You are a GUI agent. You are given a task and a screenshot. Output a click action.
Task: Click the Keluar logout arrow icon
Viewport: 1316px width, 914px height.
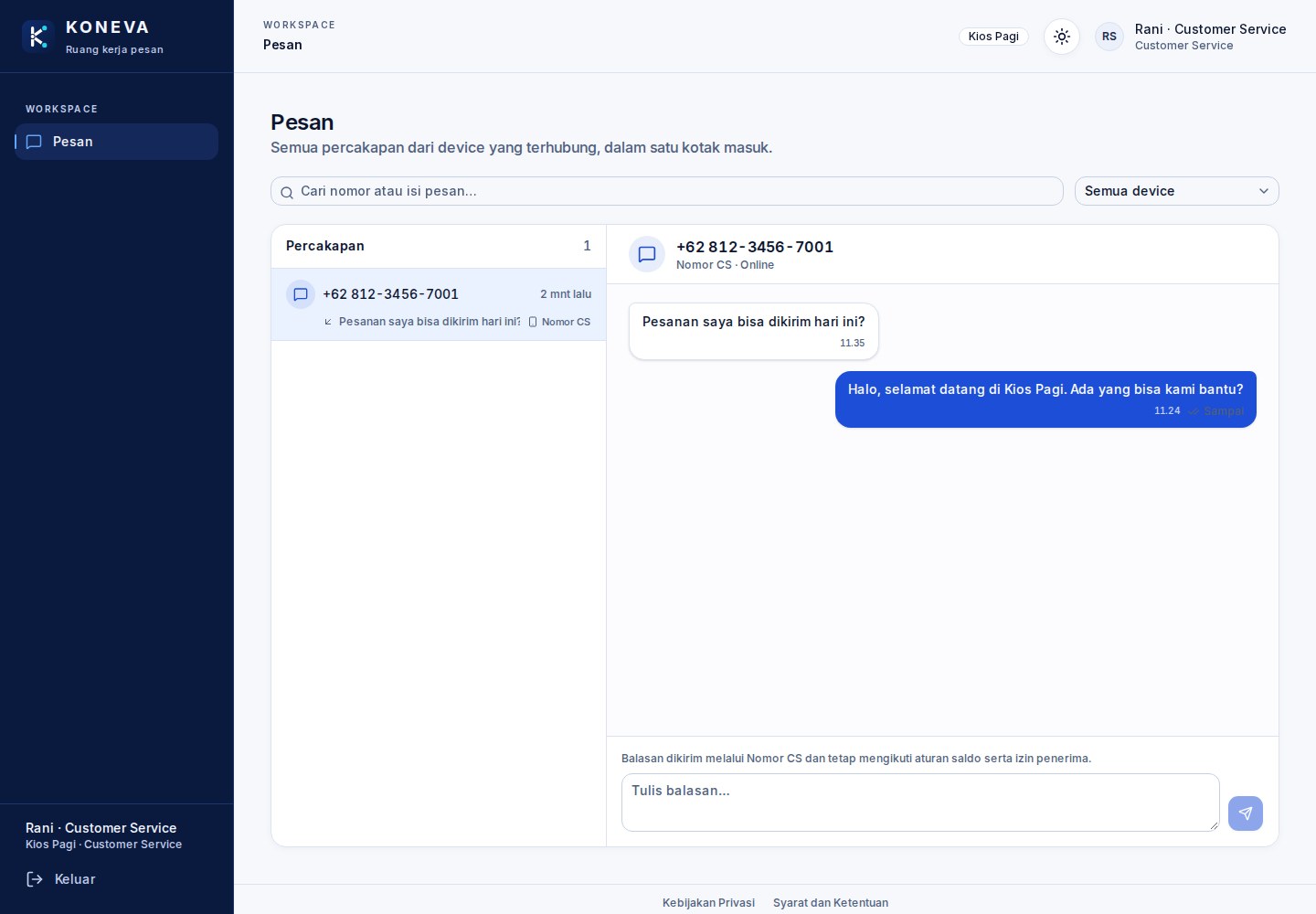tap(35, 879)
